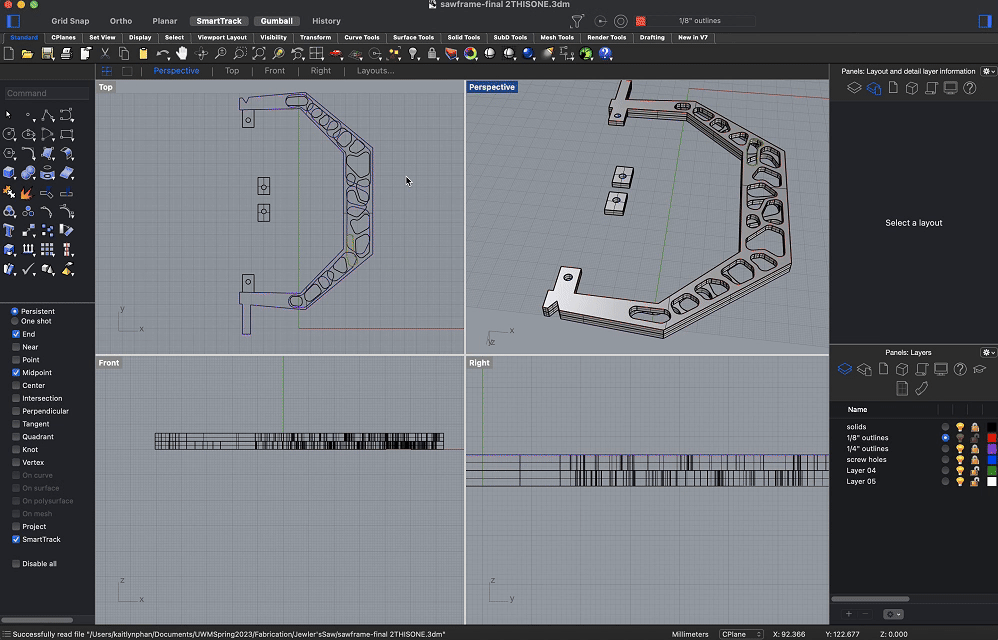The height and width of the screenshot is (640, 998).
Task: Toggle the Grid Snap button
Action: tap(70, 21)
